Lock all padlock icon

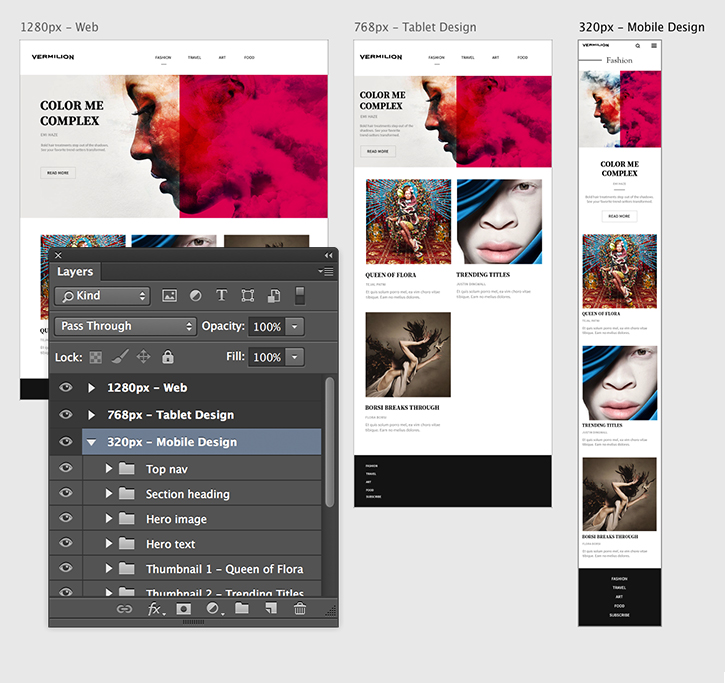point(168,357)
